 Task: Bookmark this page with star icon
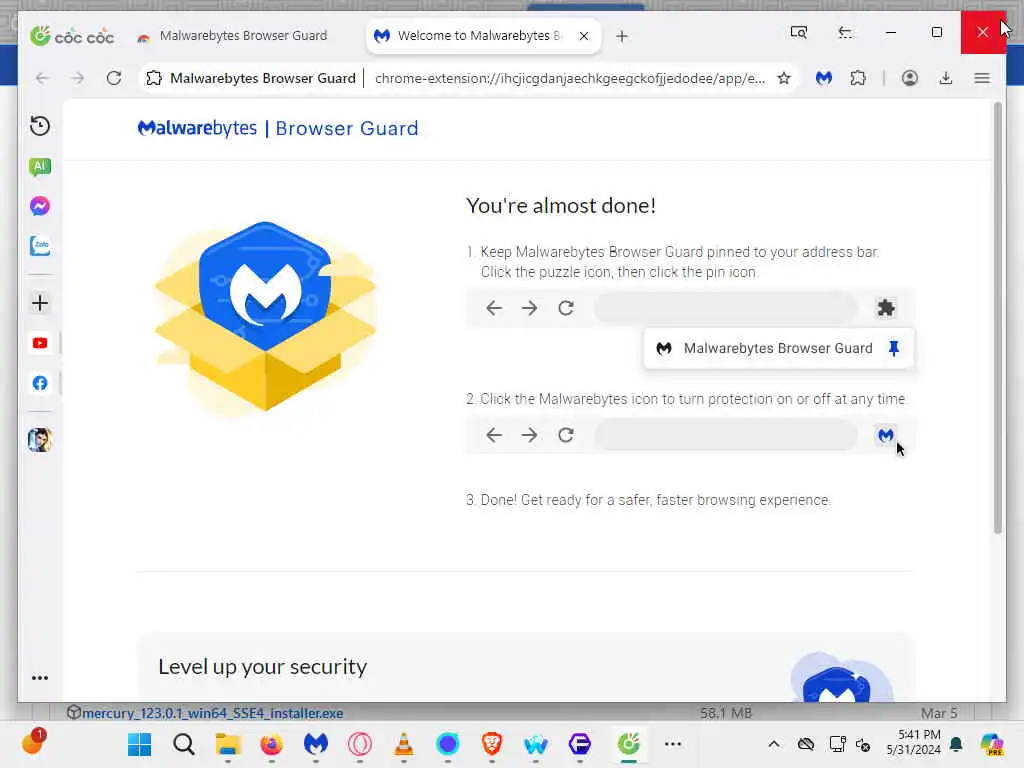coord(784,78)
